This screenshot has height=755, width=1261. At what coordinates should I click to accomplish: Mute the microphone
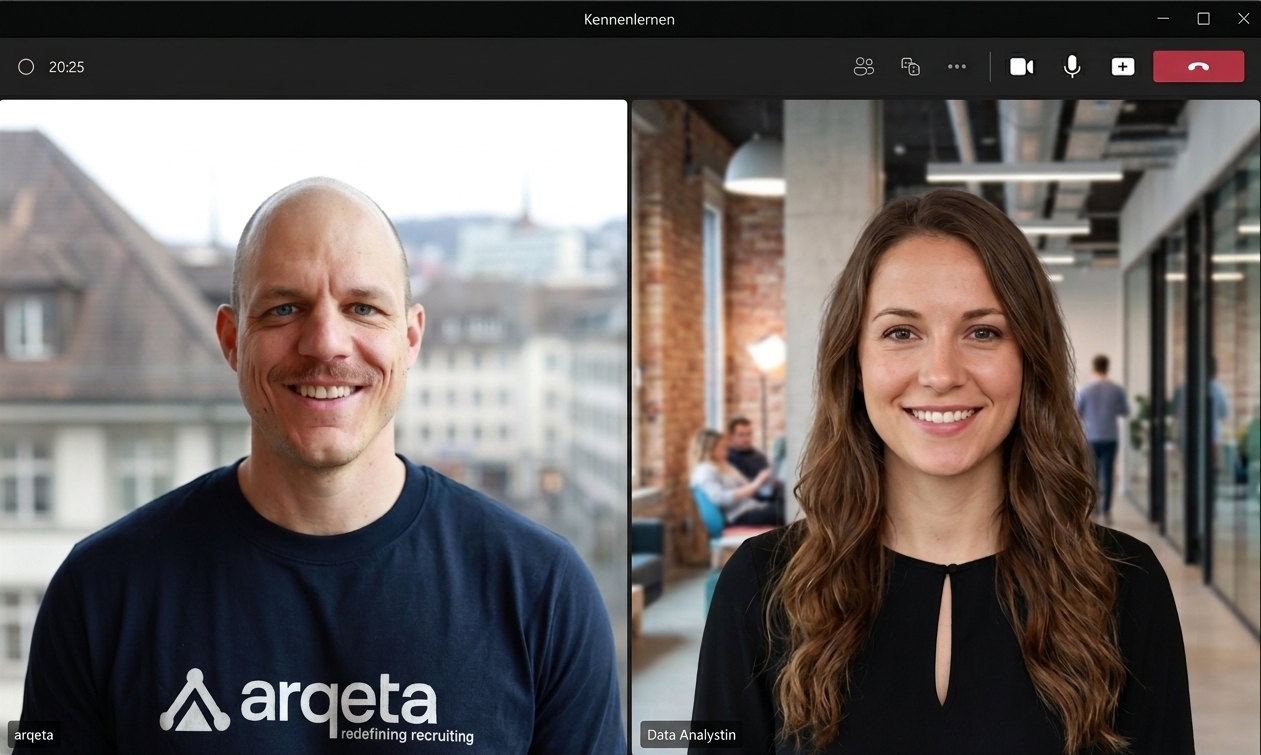click(1072, 67)
